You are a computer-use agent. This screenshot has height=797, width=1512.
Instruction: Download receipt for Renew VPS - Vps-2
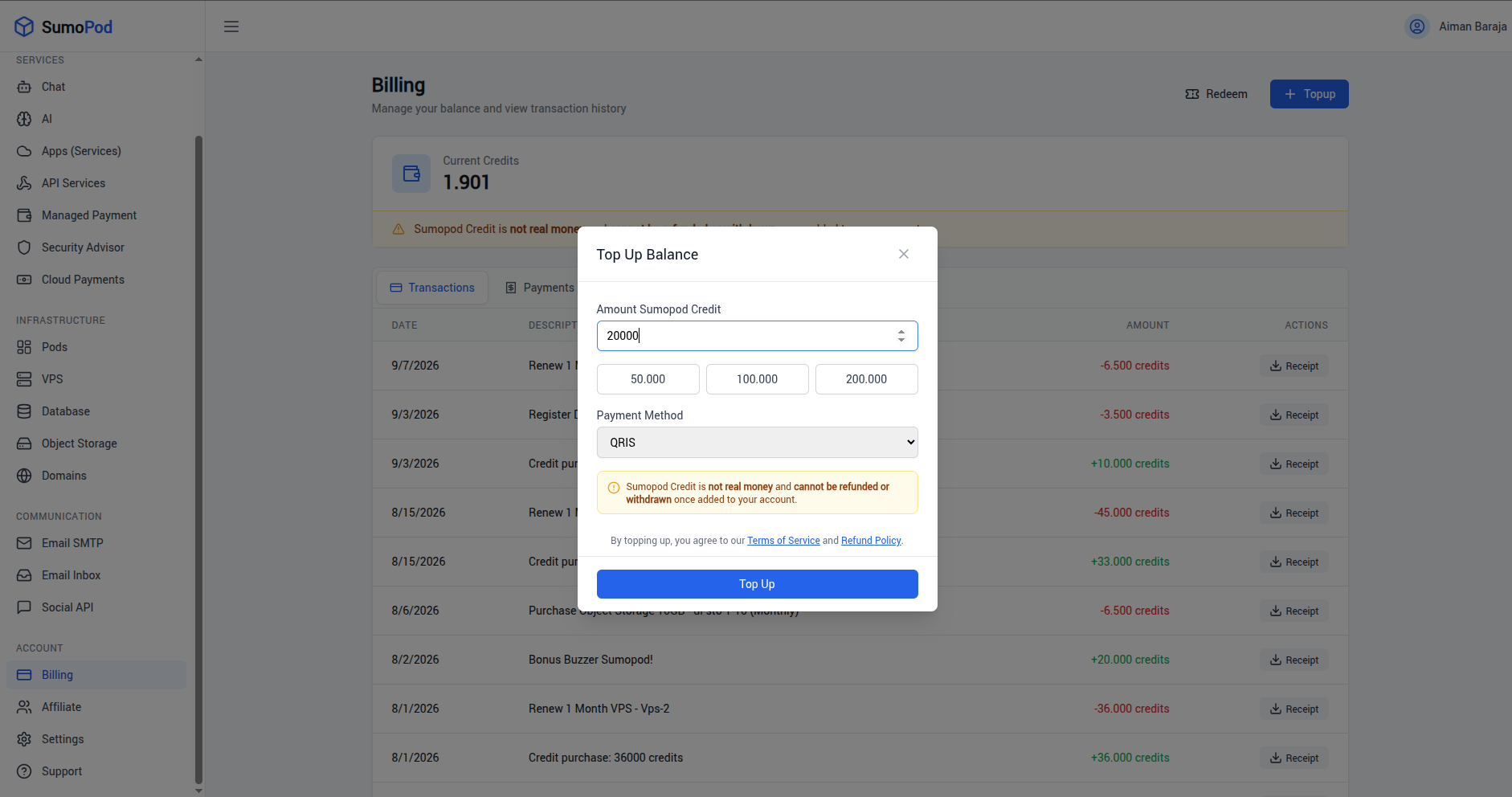coord(1294,709)
